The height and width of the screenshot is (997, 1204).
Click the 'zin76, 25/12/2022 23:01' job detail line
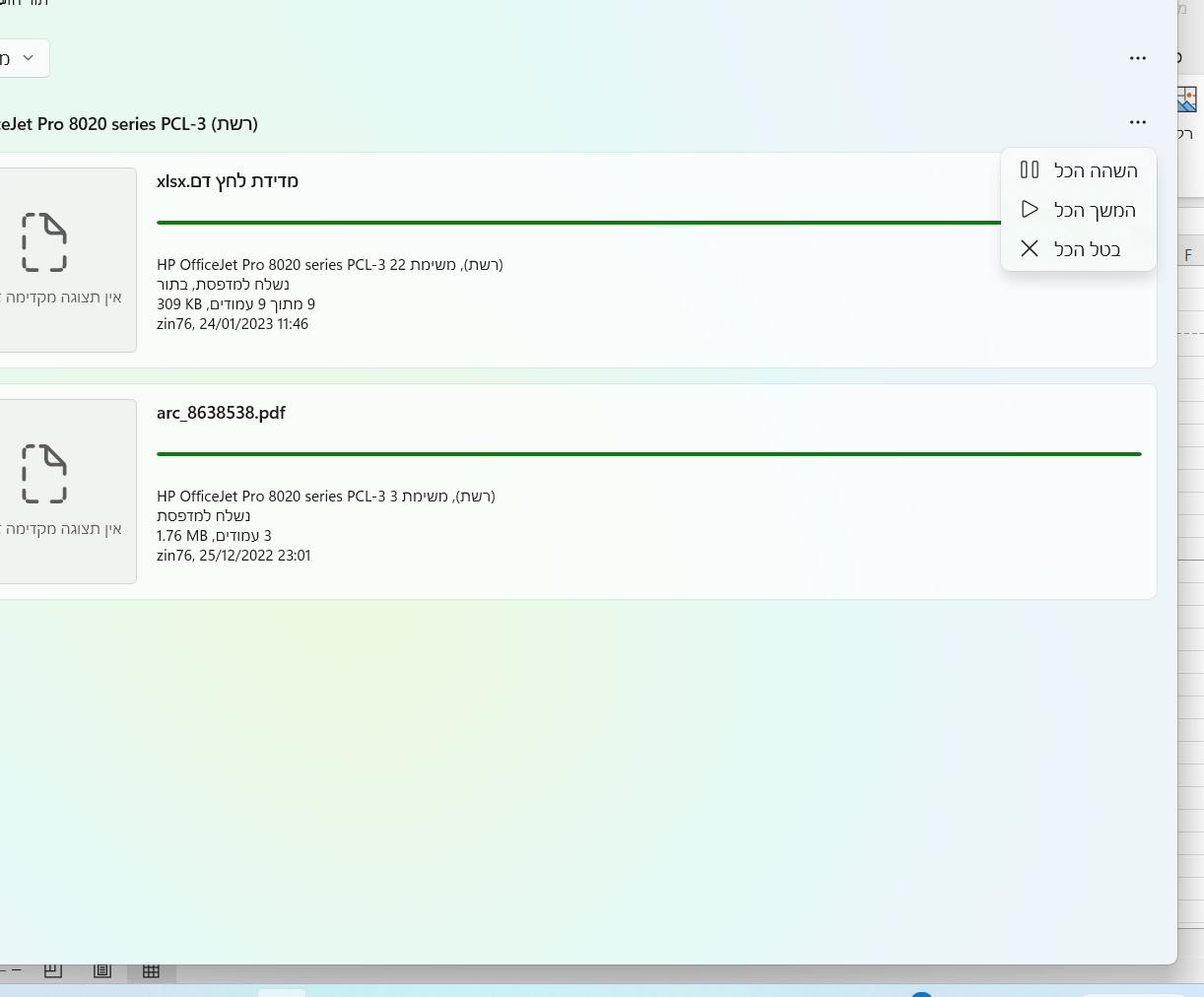234,556
